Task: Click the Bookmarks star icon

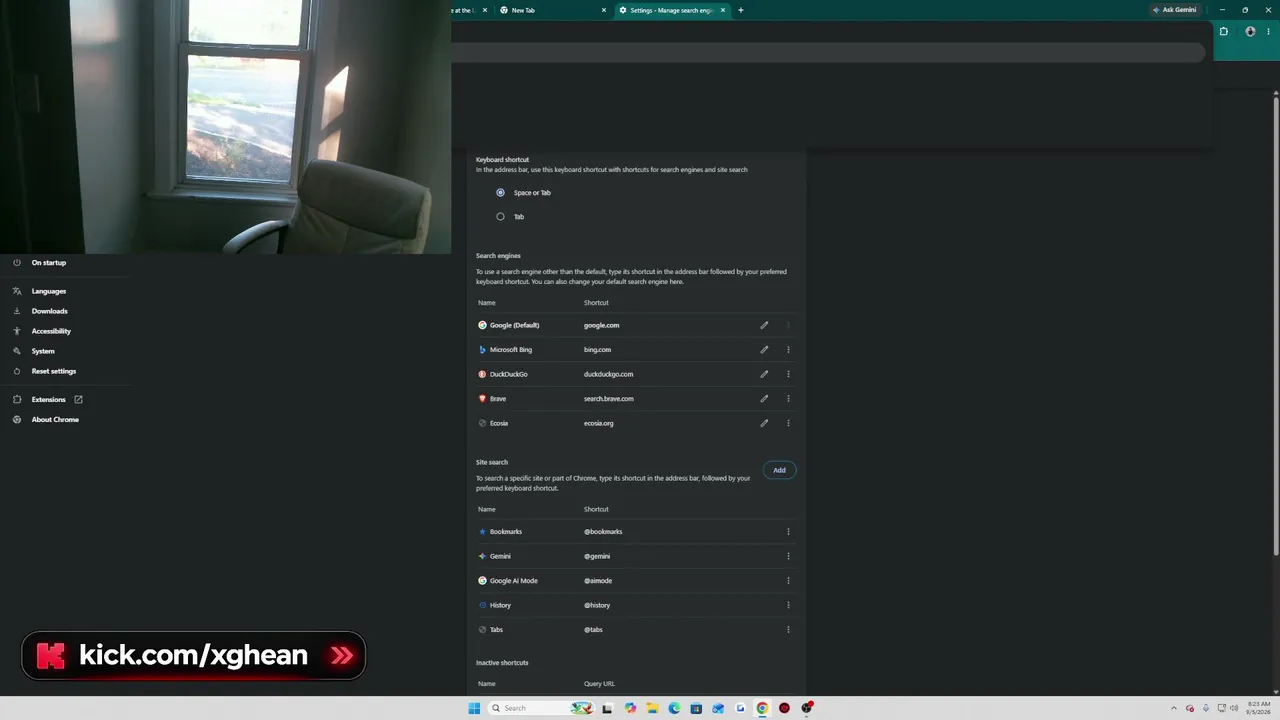Action: coord(482,532)
